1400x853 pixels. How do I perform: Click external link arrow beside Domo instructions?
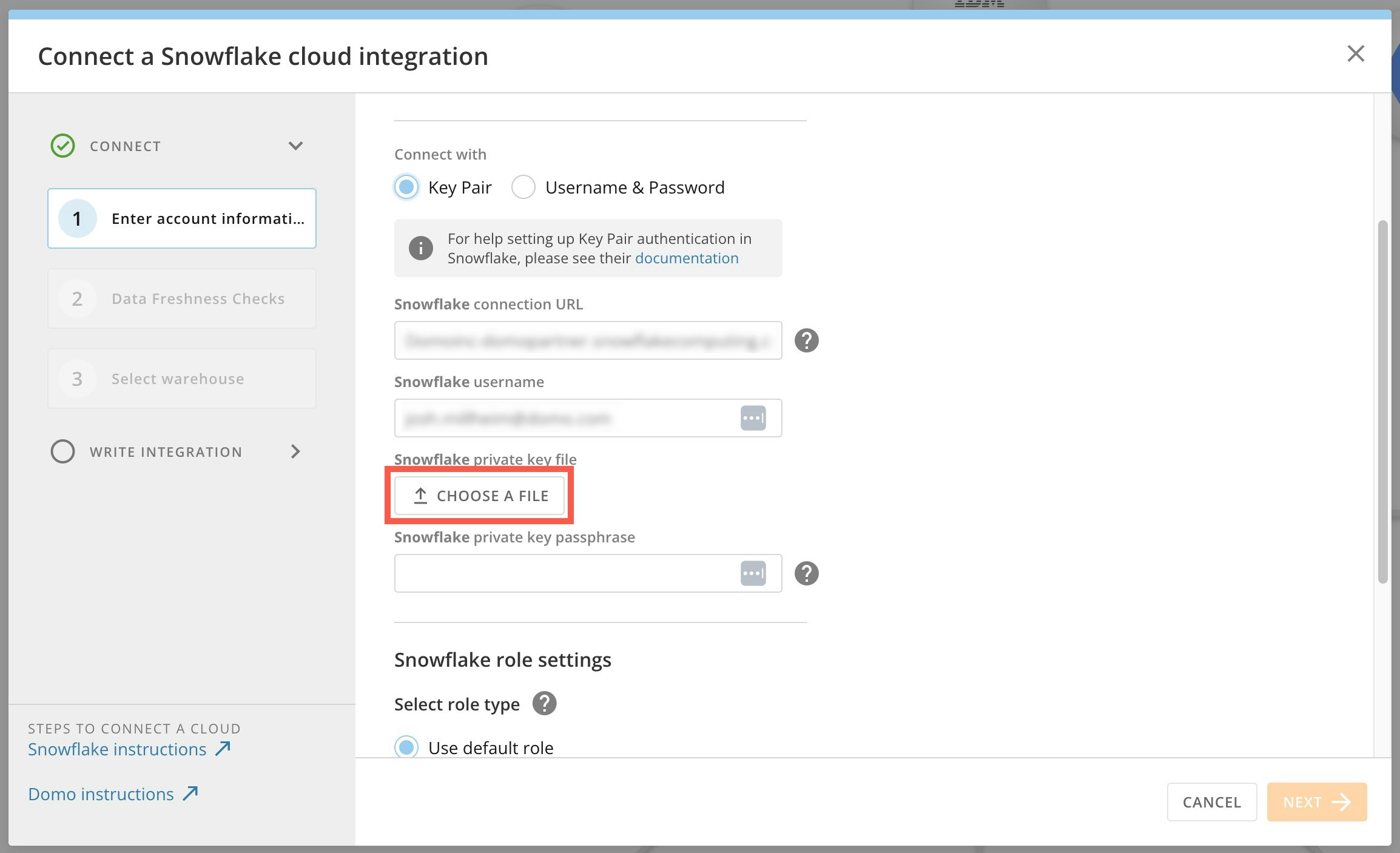191,794
